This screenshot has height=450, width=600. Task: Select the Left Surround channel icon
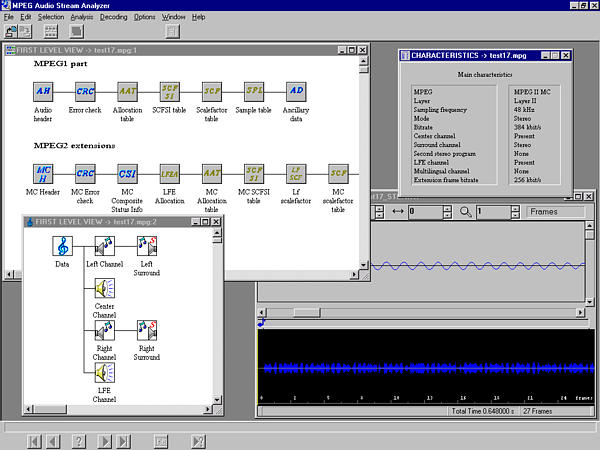coord(147,246)
